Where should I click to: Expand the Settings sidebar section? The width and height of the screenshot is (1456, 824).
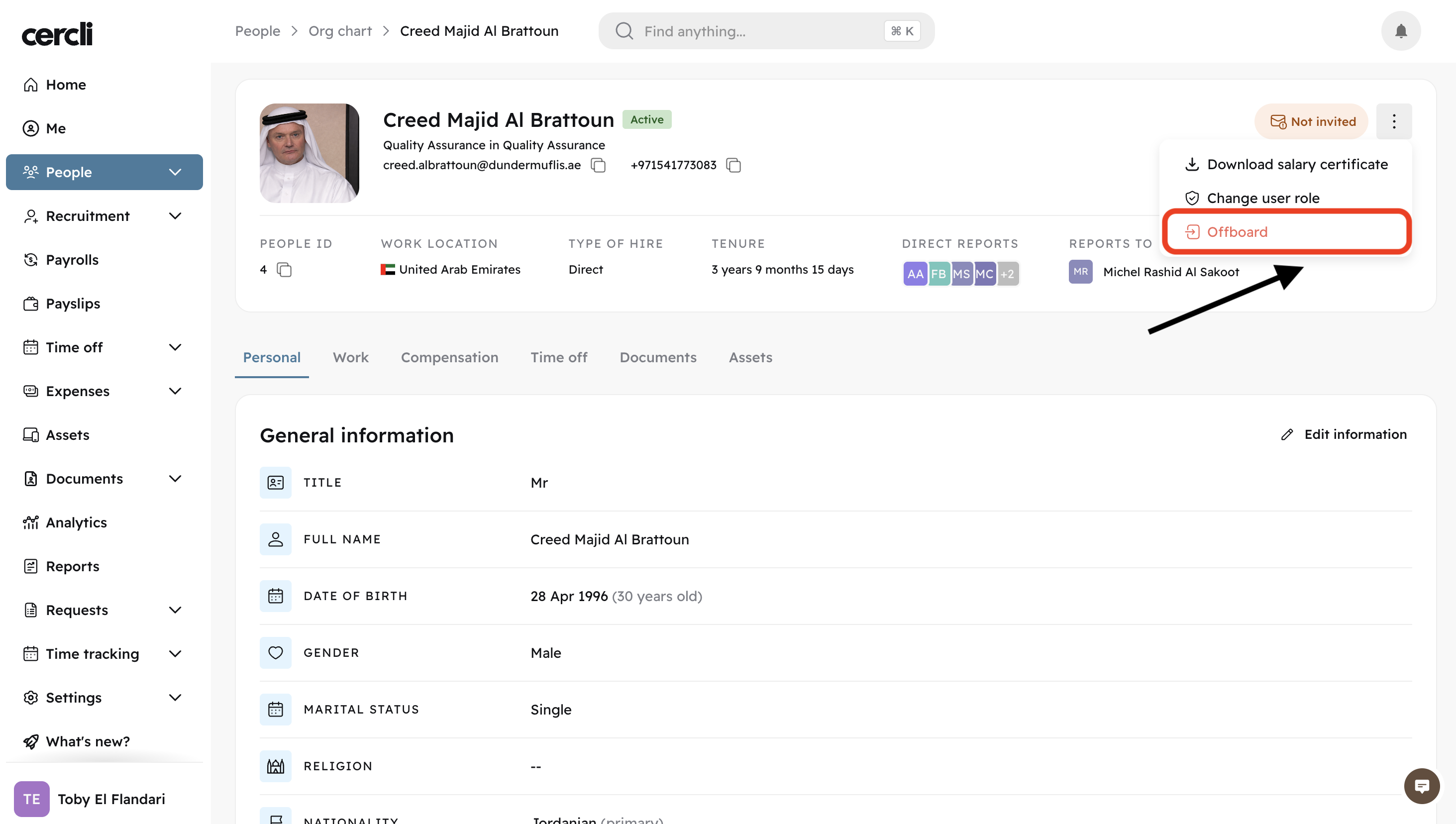click(x=176, y=697)
